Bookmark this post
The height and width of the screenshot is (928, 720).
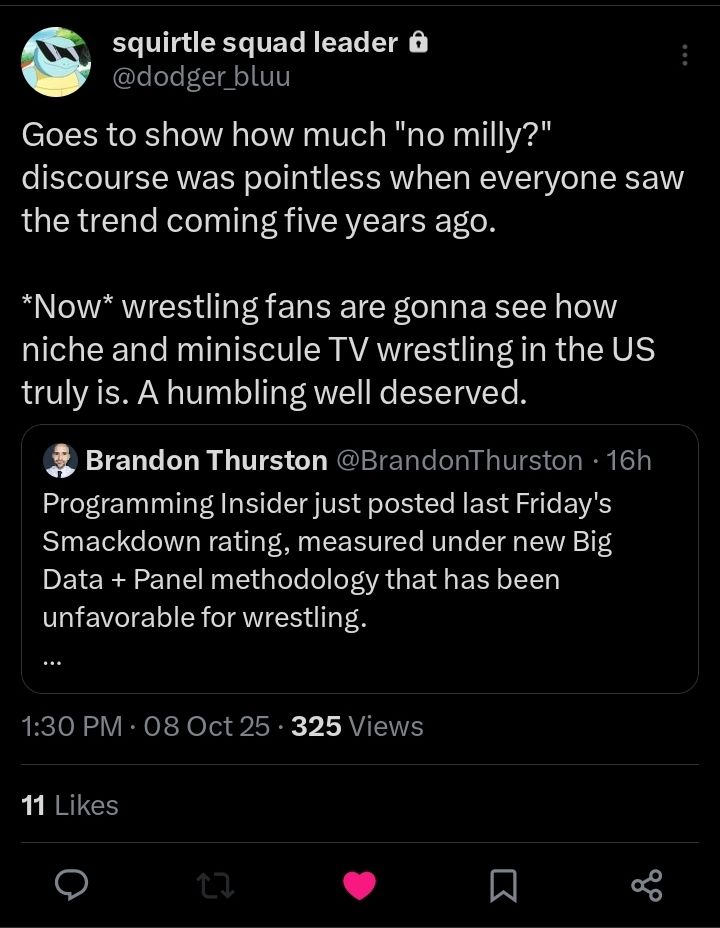pos(503,886)
